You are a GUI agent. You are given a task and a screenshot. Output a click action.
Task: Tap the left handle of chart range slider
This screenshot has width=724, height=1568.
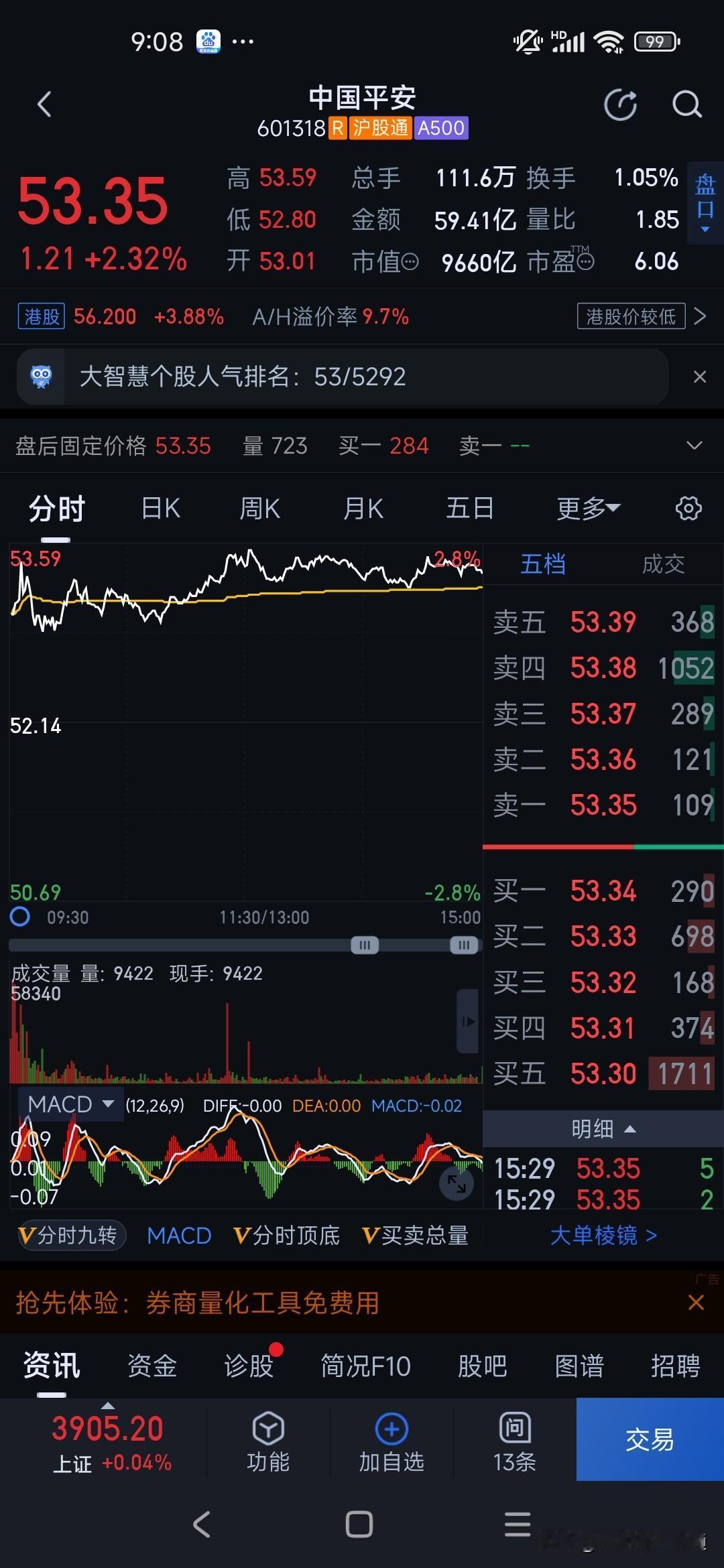pos(365,945)
